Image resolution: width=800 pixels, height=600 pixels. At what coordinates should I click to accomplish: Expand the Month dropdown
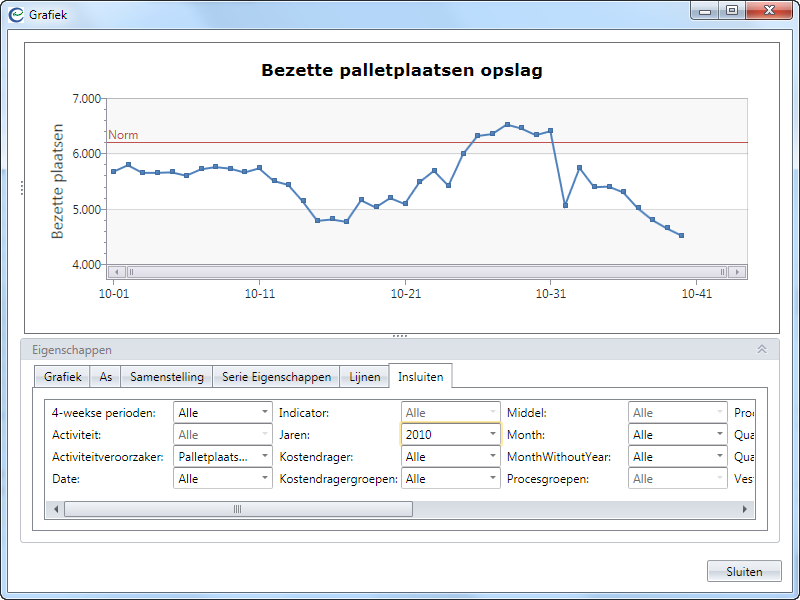(677, 435)
